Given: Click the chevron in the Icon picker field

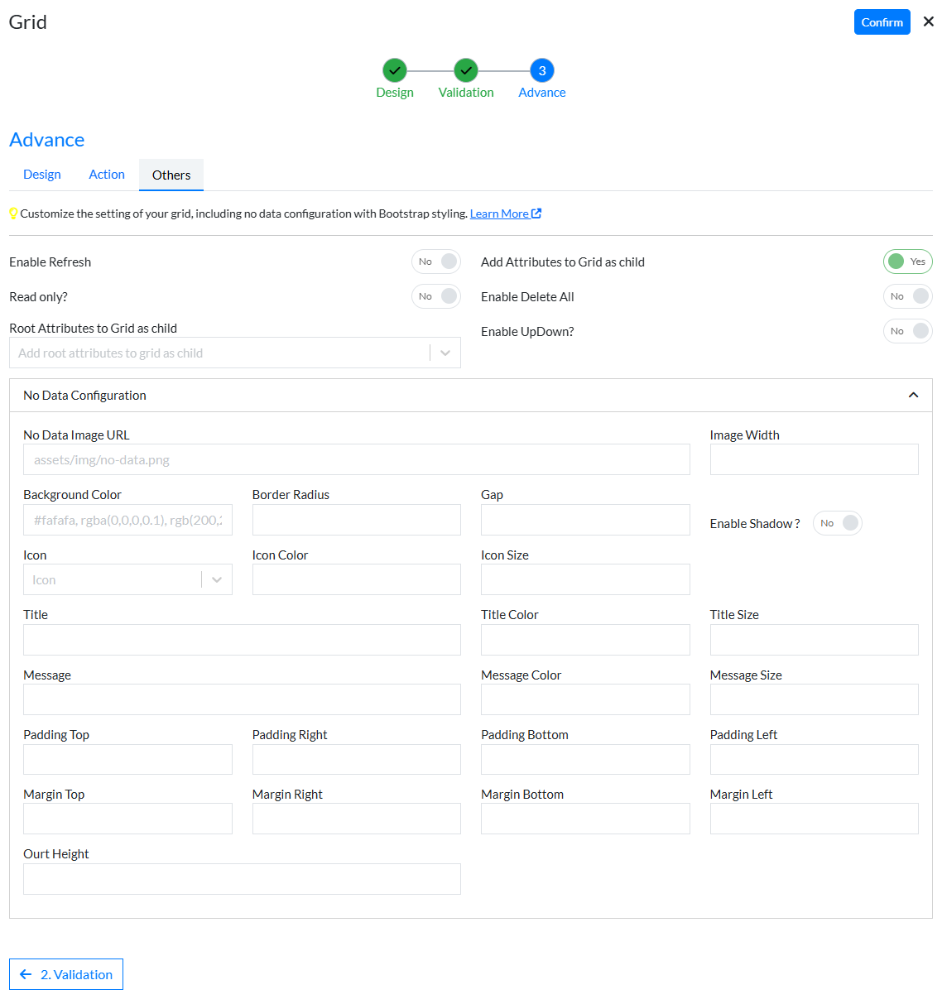Looking at the screenshot, I should pyautogui.click(x=216, y=579).
